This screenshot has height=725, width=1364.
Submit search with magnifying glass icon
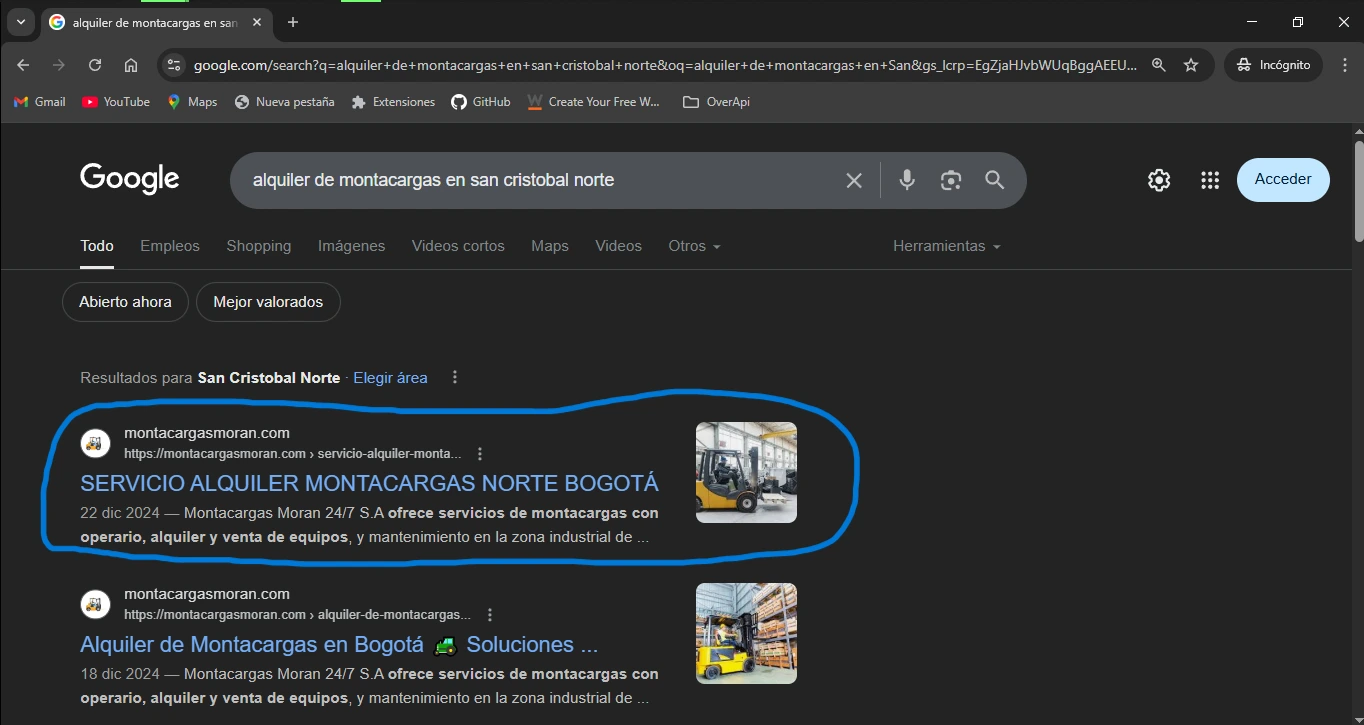[x=994, y=180]
